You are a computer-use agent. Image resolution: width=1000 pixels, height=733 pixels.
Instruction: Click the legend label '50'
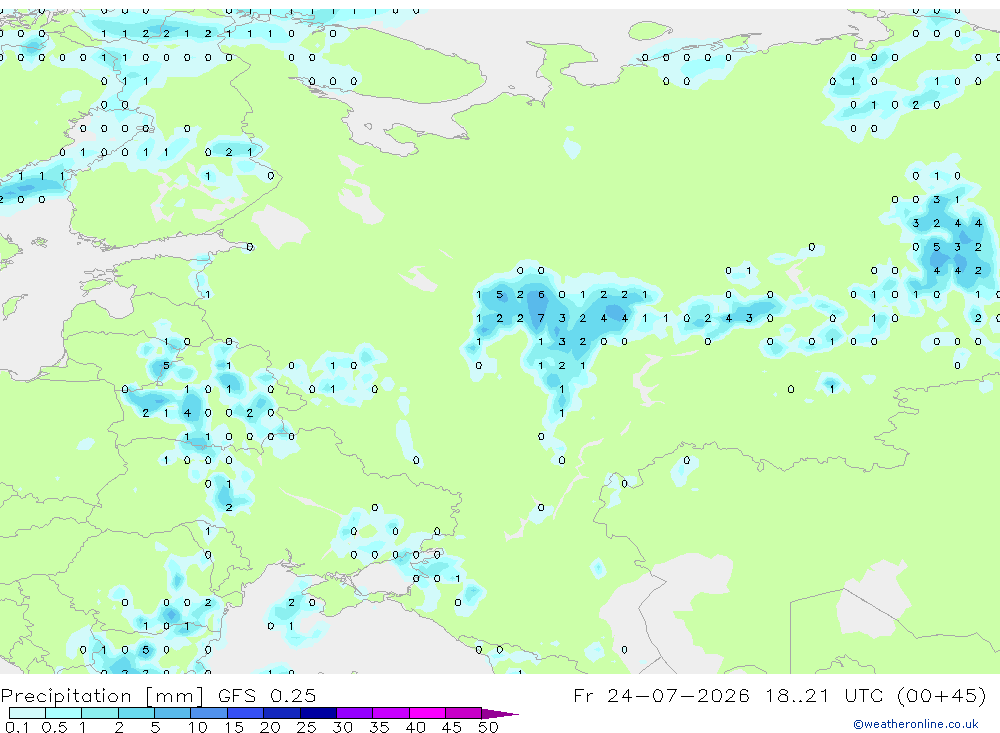click(x=488, y=727)
